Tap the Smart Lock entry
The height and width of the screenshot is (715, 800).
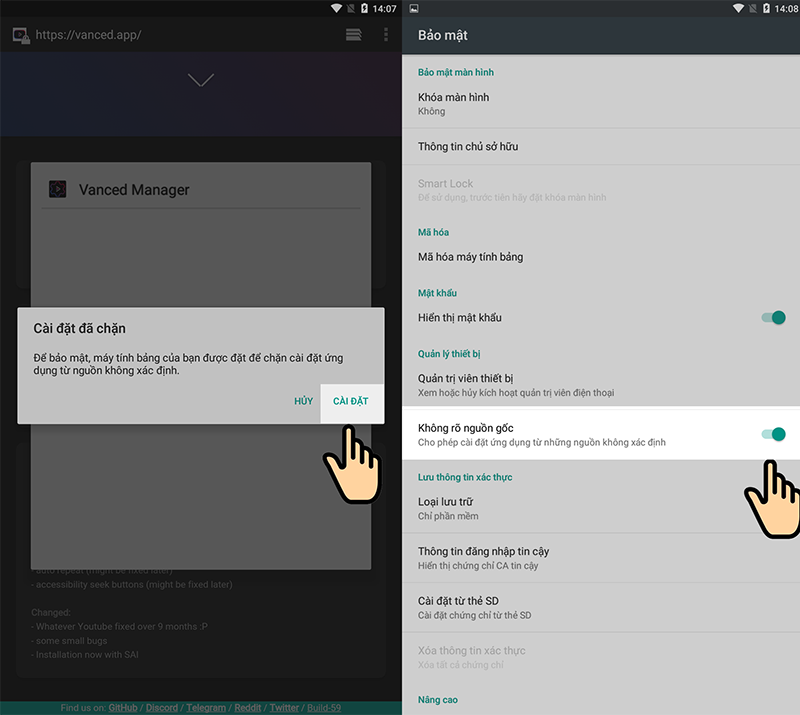601,190
